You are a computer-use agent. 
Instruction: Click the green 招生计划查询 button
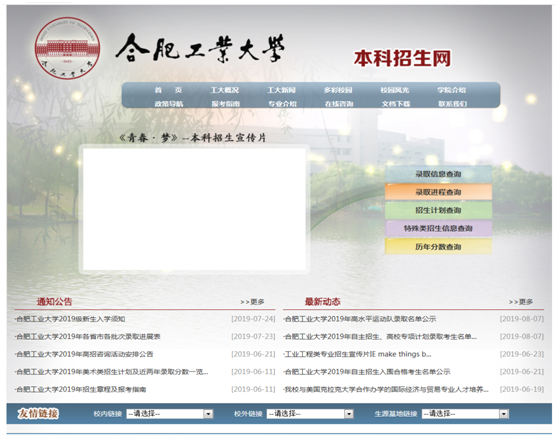pyautogui.click(x=438, y=210)
